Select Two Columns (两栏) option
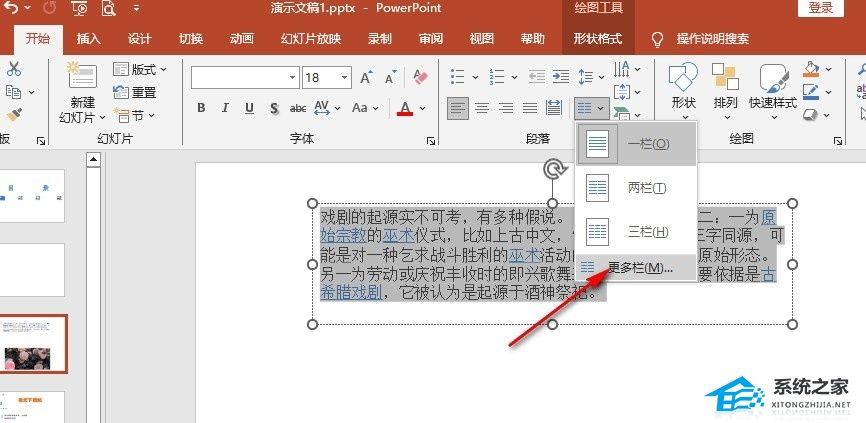The image size is (866, 423). tap(645, 188)
